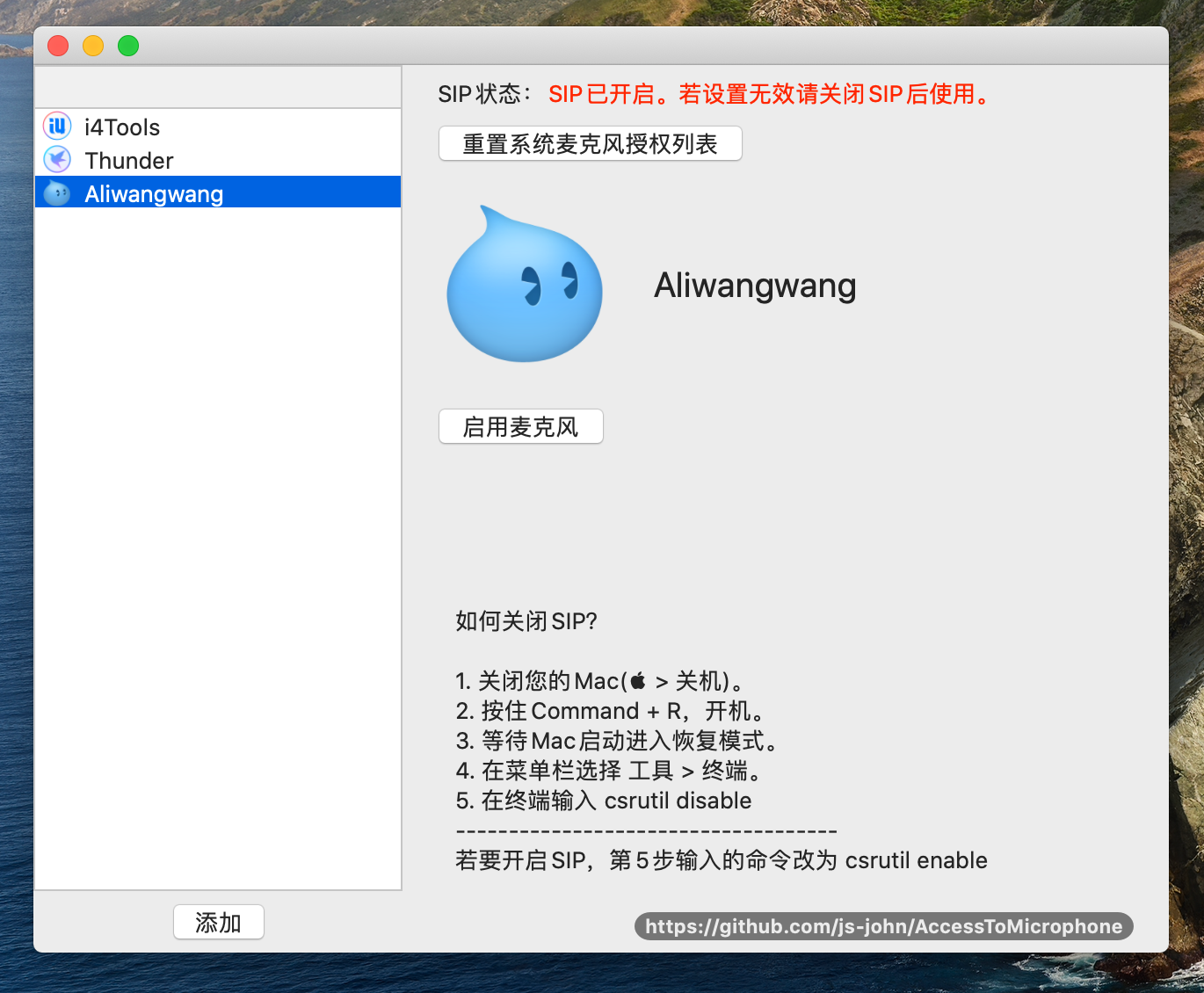The height and width of the screenshot is (993, 1204).
Task: Open the GitHub AccessToMicrophone link
Action: pyautogui.click(x=883, y=926)
